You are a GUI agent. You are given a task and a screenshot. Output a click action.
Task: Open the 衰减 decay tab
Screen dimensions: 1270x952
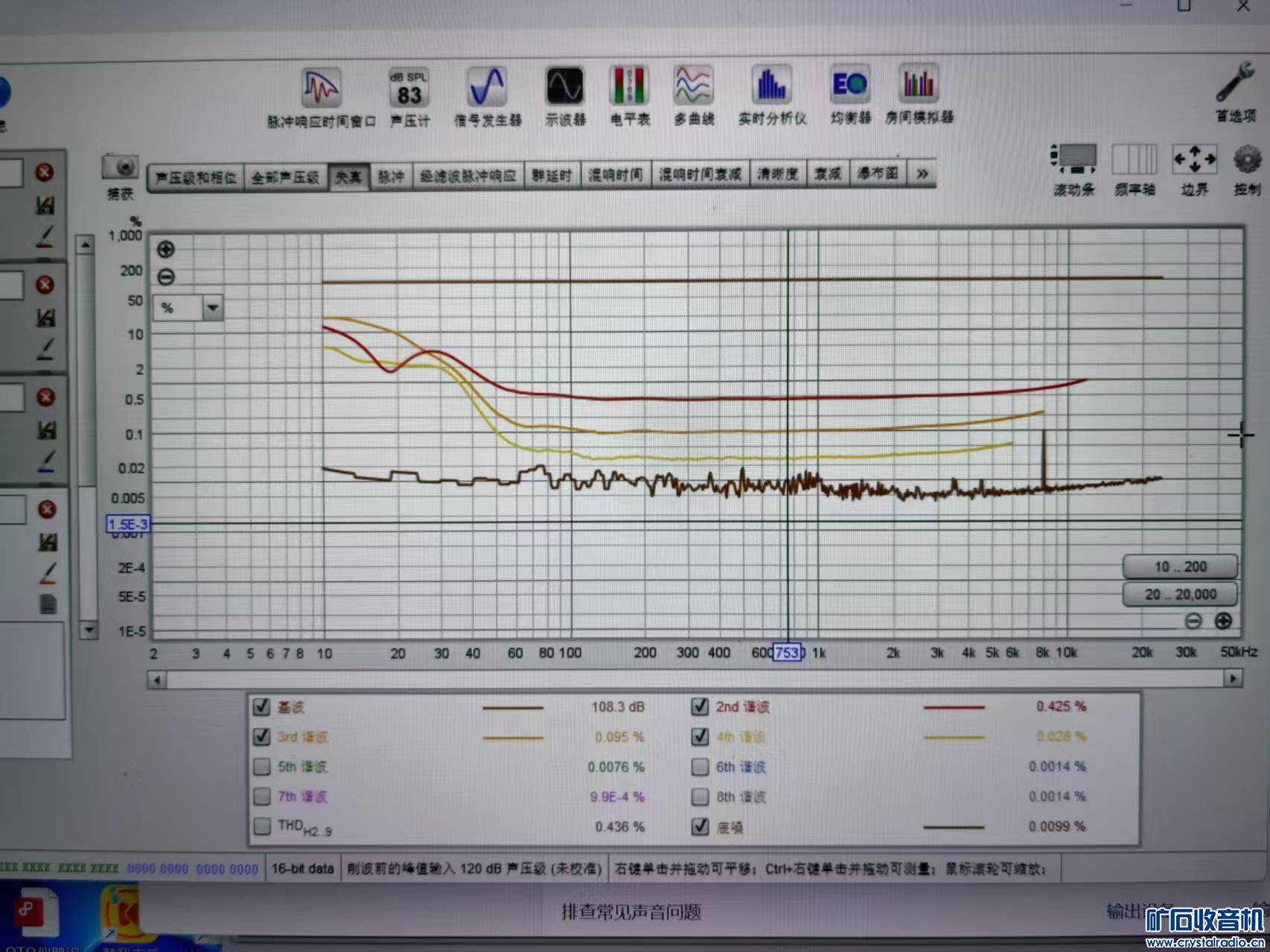828,173
